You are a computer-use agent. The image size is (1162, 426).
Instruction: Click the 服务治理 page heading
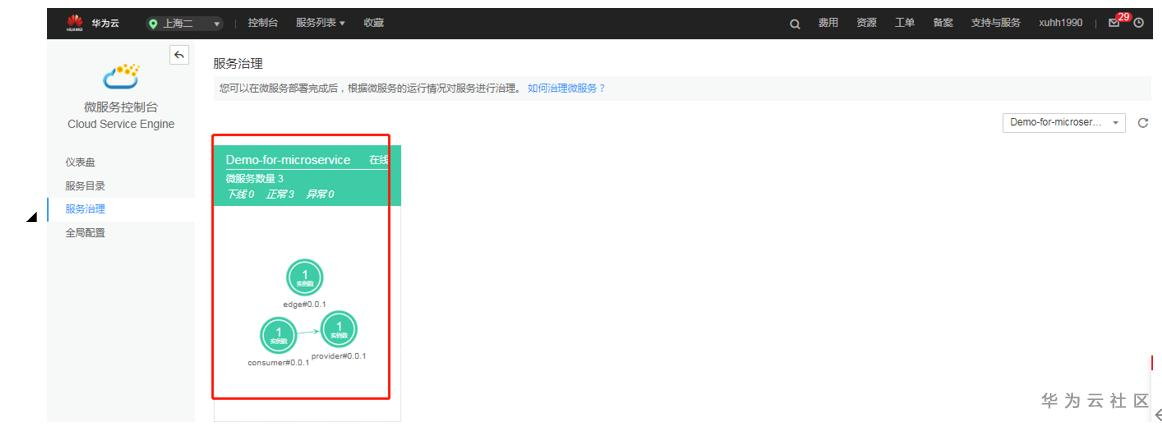[x=238, y=64]
